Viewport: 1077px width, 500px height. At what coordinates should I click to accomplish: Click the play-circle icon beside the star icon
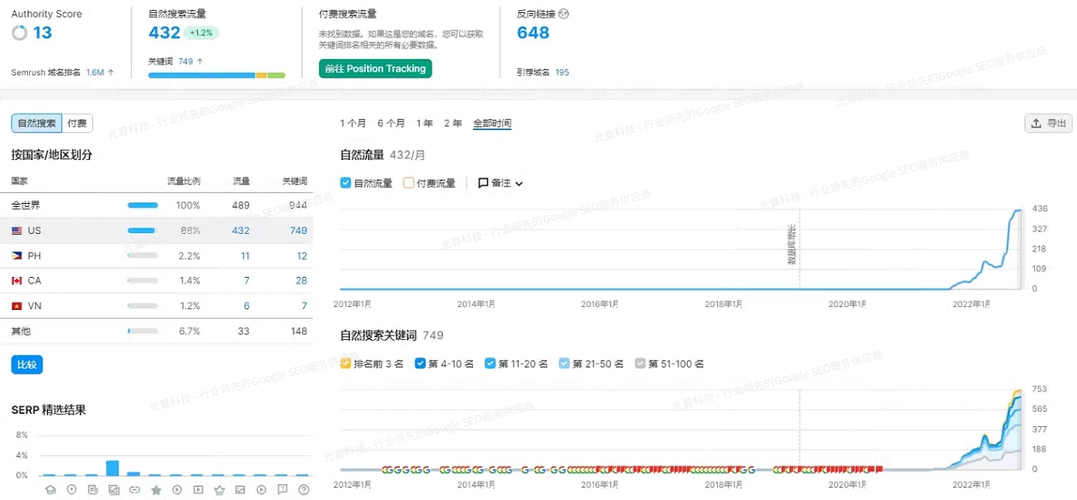pos(177,490)
